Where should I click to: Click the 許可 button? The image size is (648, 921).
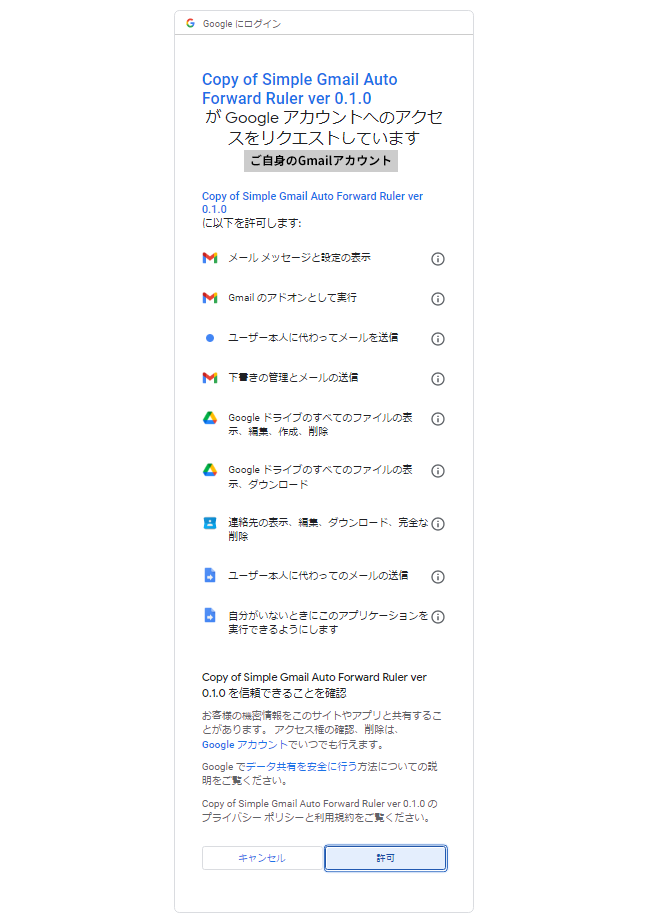click(x=385, y=858)
